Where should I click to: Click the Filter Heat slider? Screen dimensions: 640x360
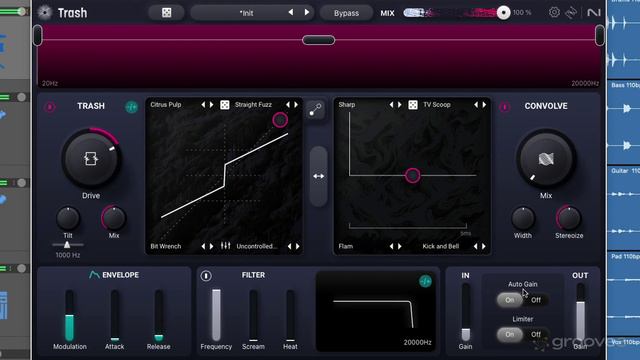(290, 316)
